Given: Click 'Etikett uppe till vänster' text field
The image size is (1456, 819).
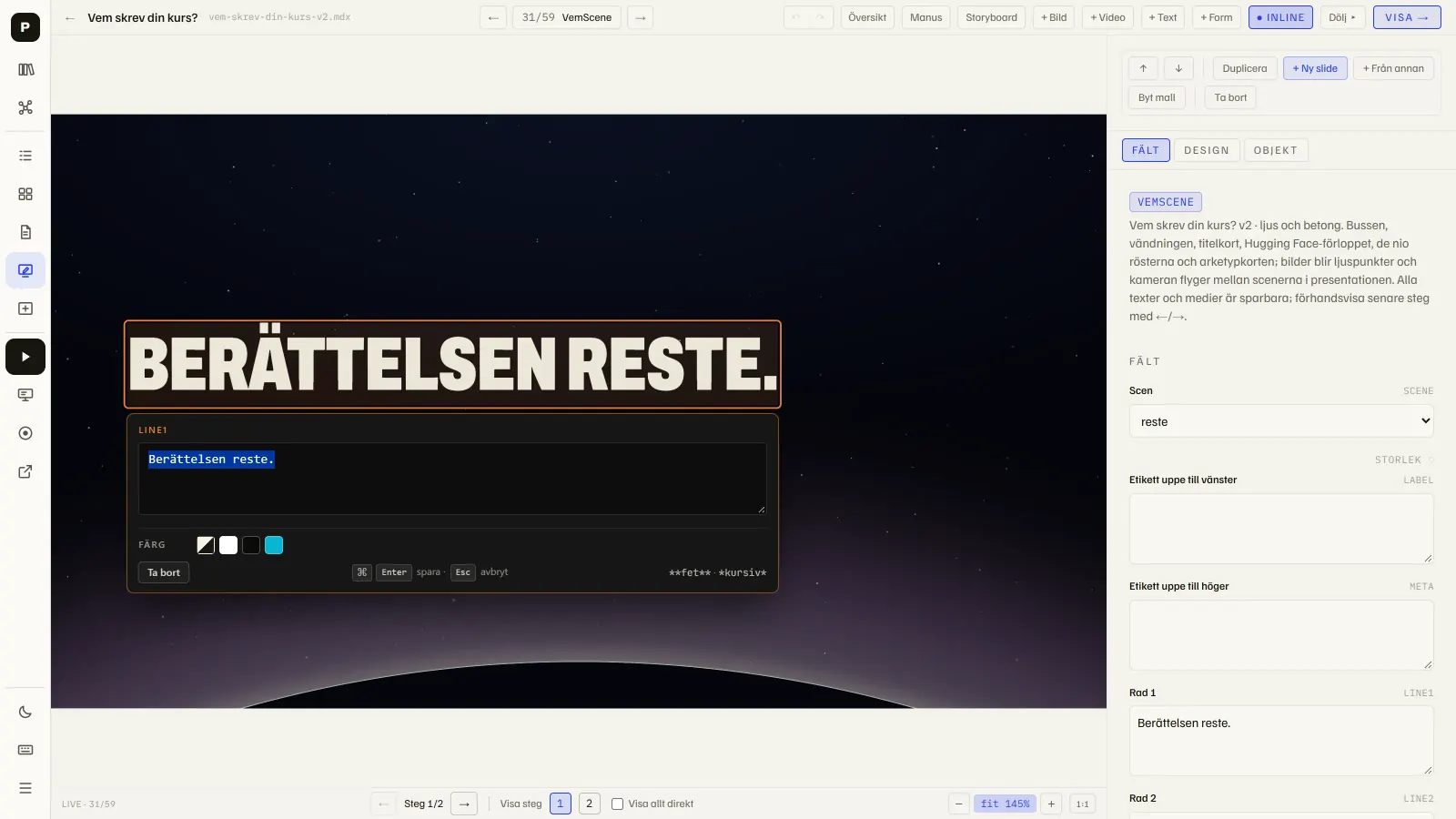Looking at the screenshot, I should [x=1281, y=529].
